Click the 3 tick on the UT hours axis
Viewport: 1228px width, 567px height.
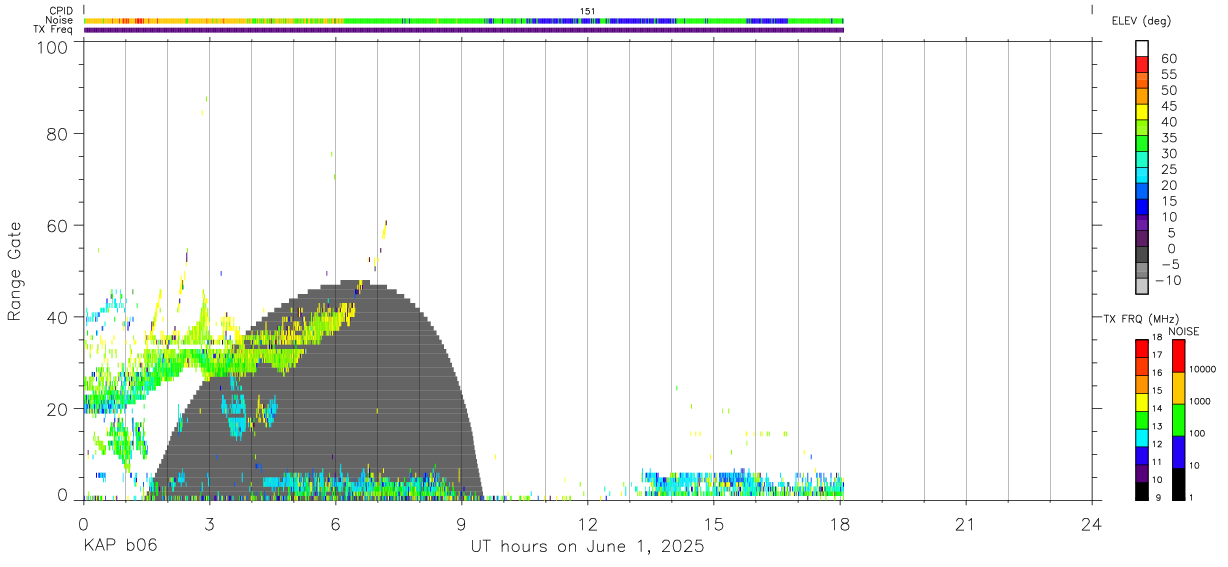(209, 523)
